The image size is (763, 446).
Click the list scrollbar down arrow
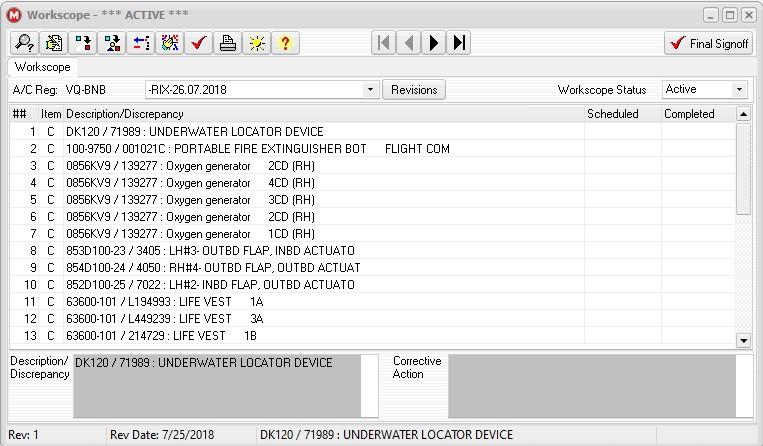point(743,340)
